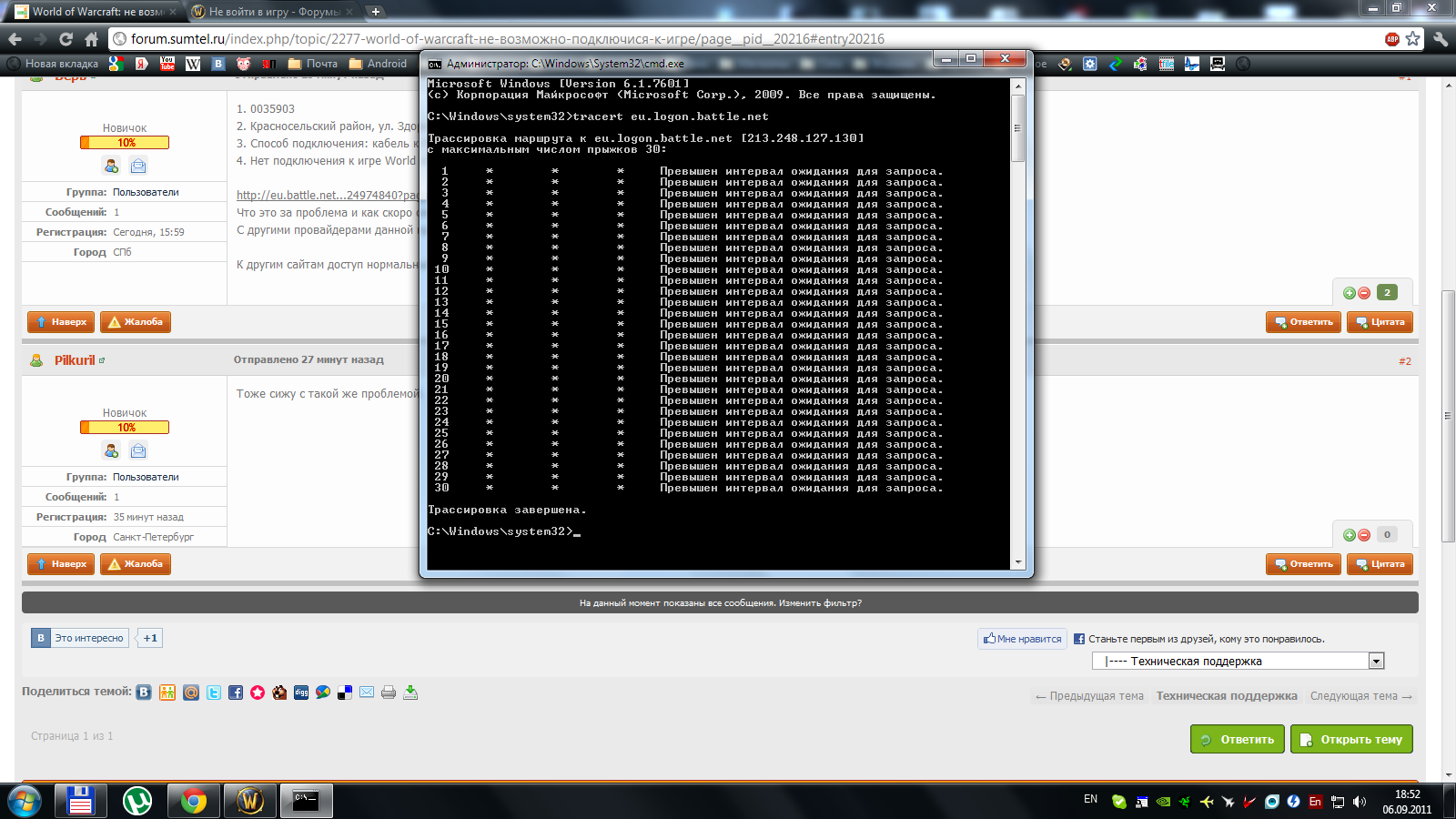Open the 'Android' bookmarks folder
The image size is (1456, 819).
(x=378, y=64)
